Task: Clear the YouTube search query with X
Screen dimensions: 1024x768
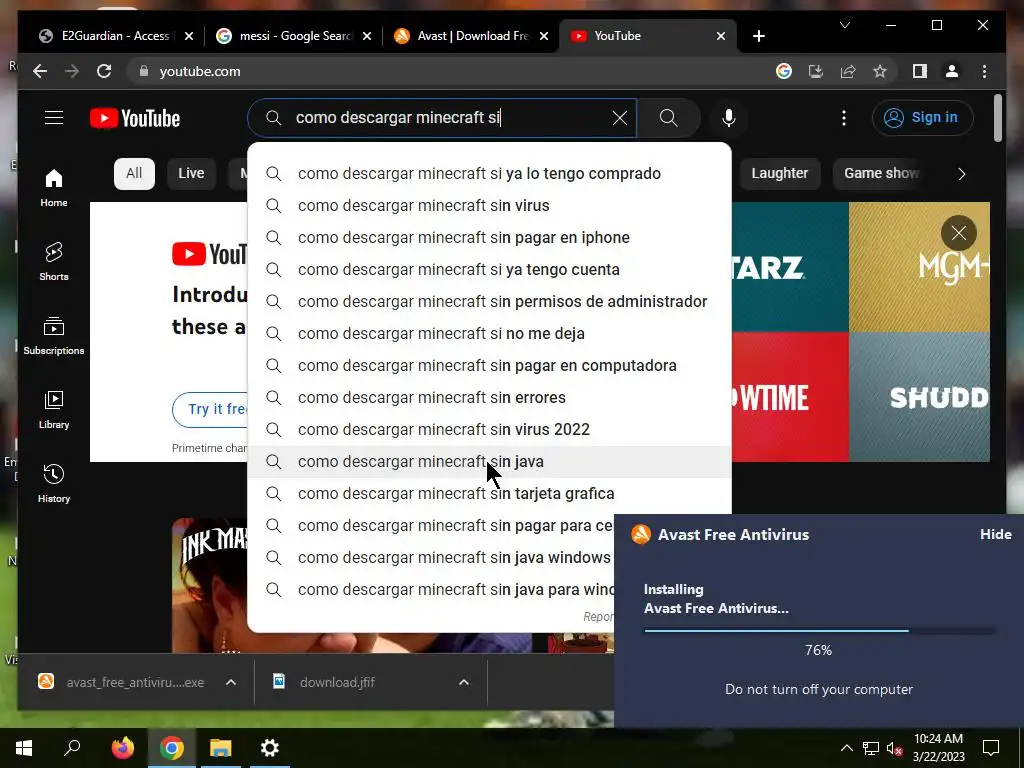Action: (619, 118)
